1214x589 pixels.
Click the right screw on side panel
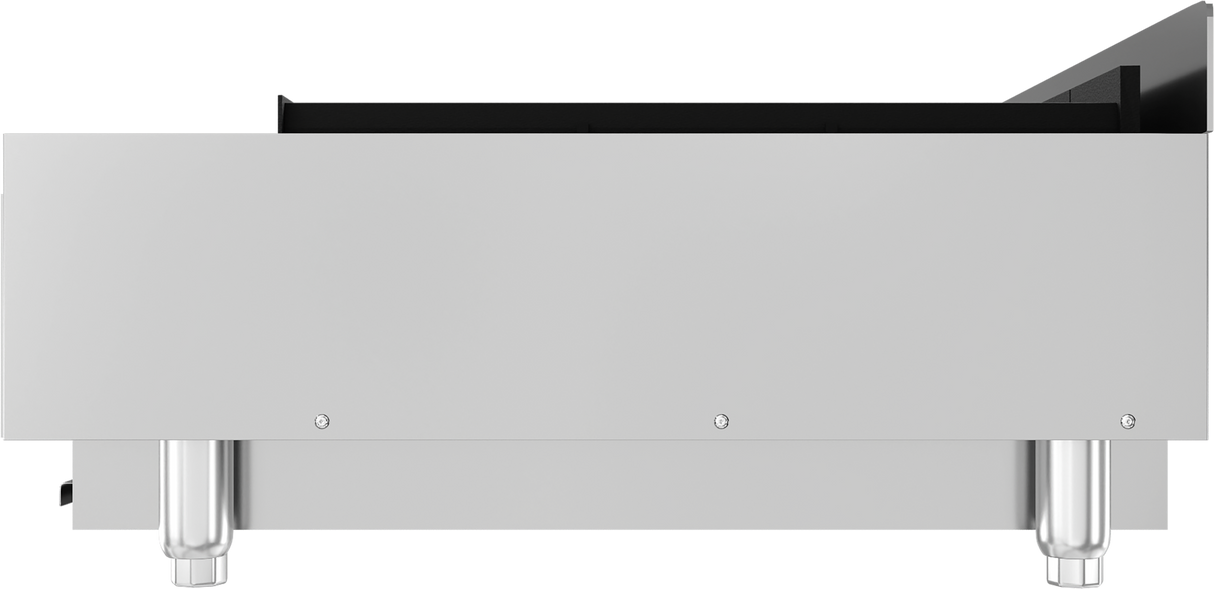coord(1128,421)
